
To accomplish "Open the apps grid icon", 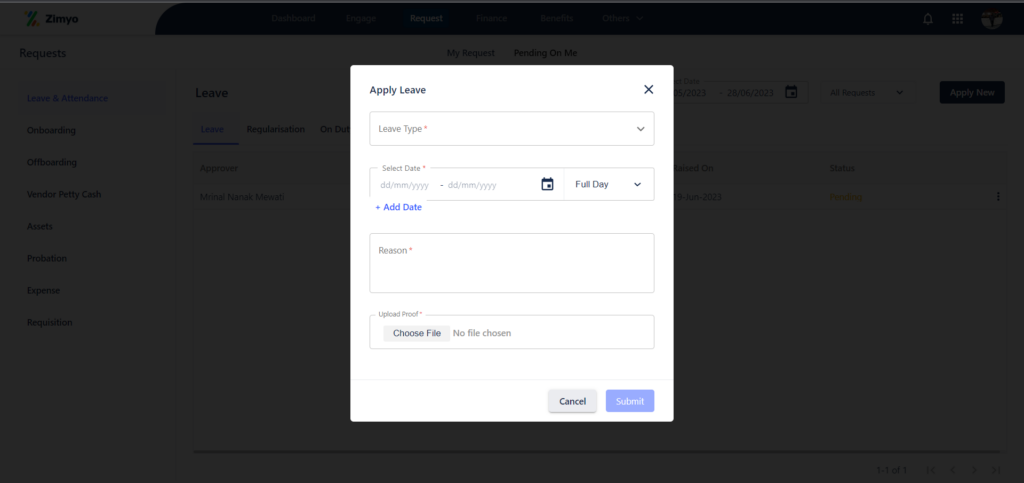I will (957, 19).
